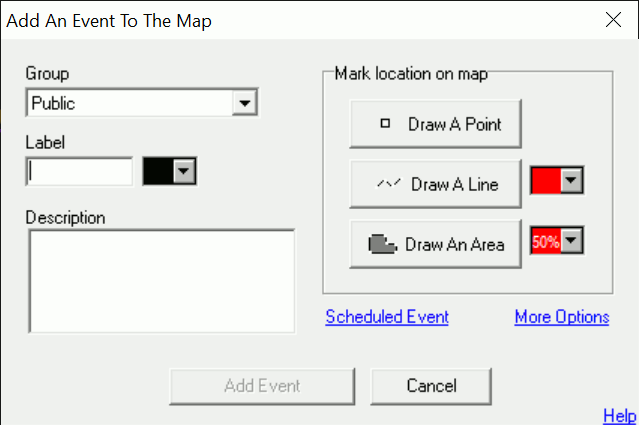The image size is (639, 425).
Task: Open the Scheduled Event link
Action: (387, 317)
